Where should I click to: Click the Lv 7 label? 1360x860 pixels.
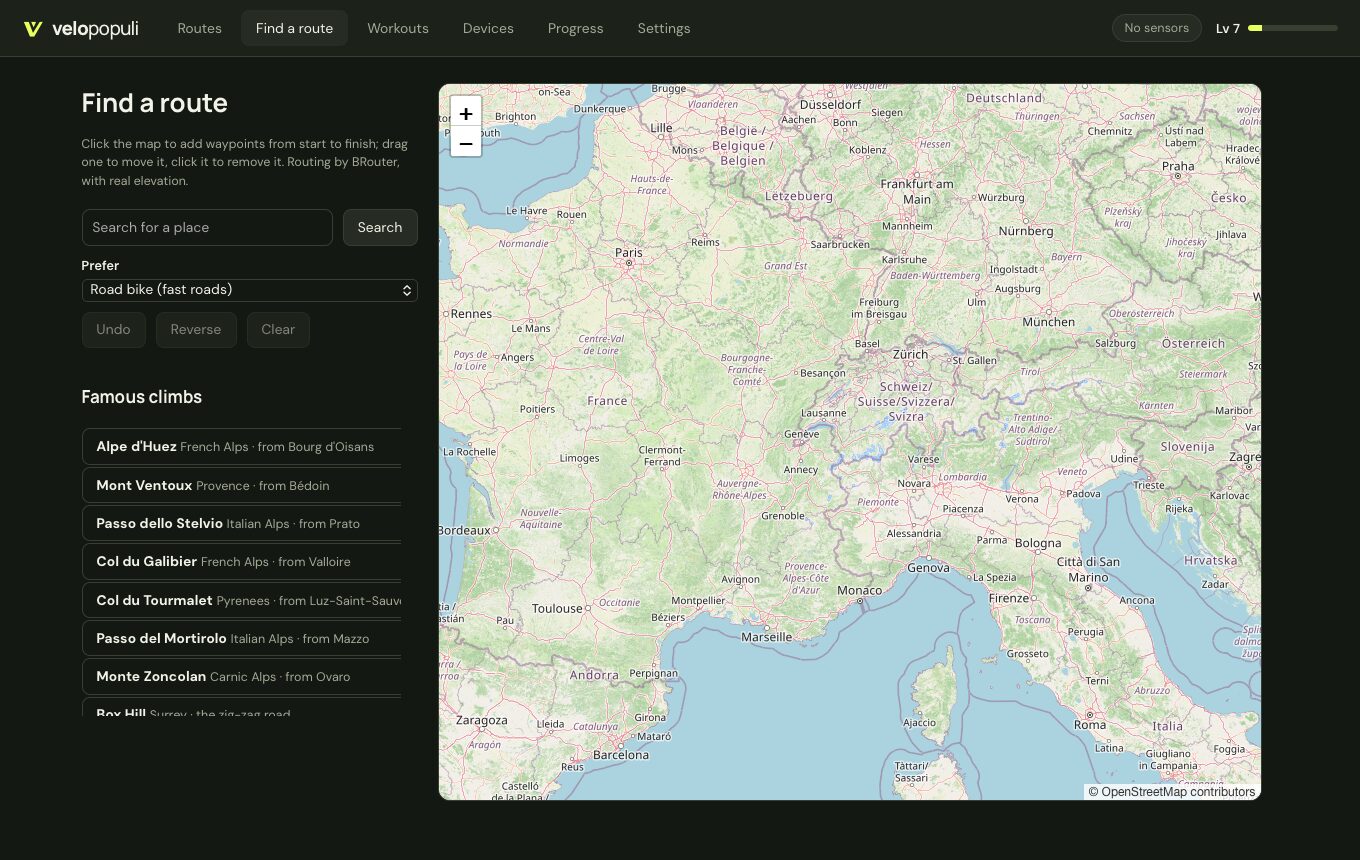coord(1228,28)
